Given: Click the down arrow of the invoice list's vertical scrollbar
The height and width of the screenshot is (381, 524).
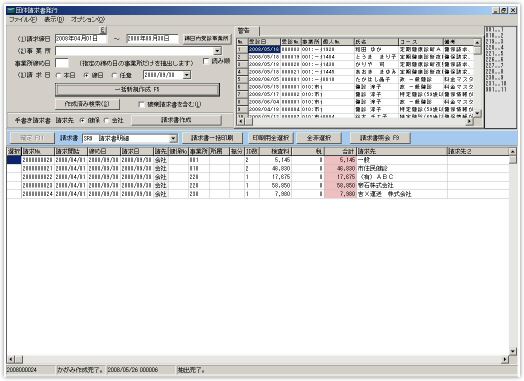Looking at the screenshot, I should [513, 351].
